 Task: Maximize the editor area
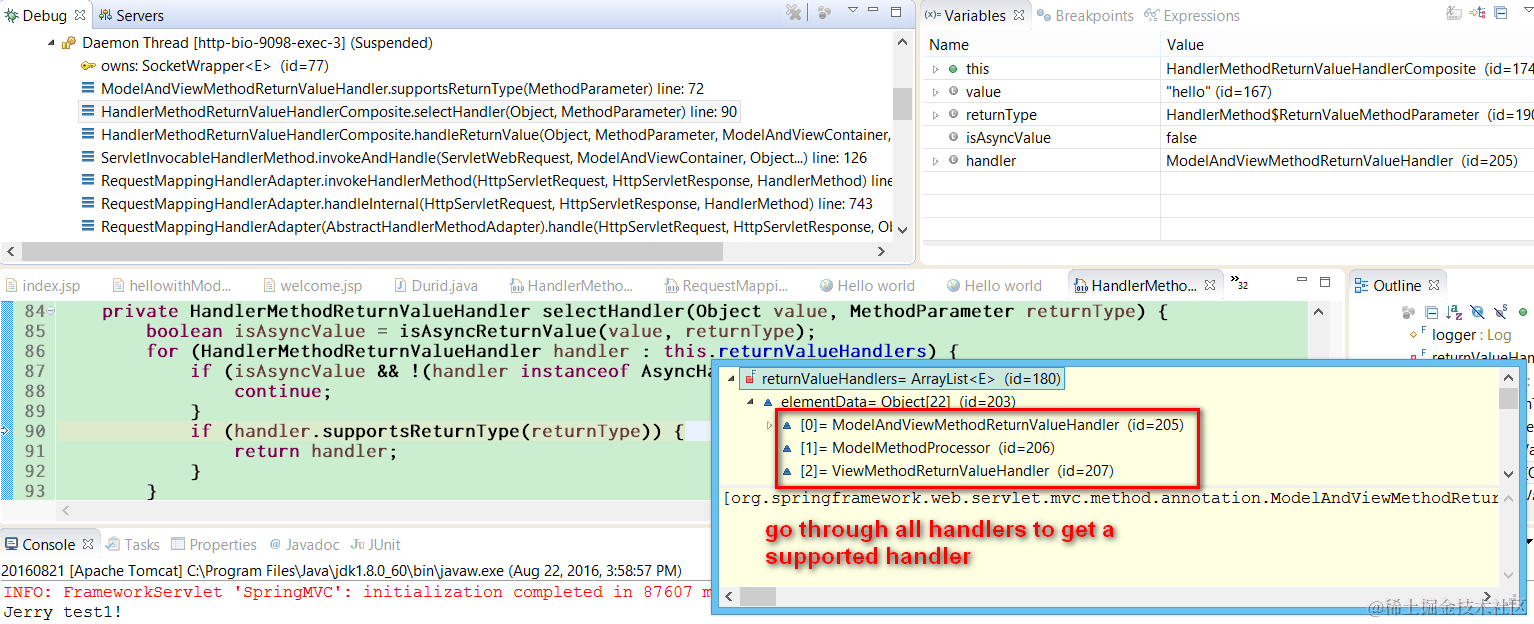tap(1325, 282)
